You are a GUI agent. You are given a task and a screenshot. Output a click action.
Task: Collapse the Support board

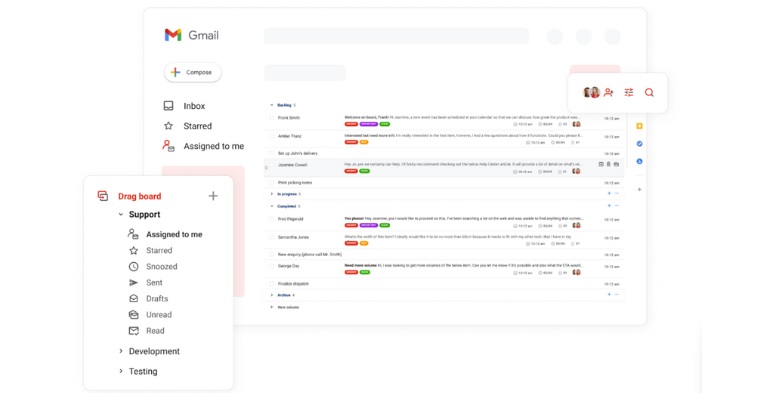(121, 214)
